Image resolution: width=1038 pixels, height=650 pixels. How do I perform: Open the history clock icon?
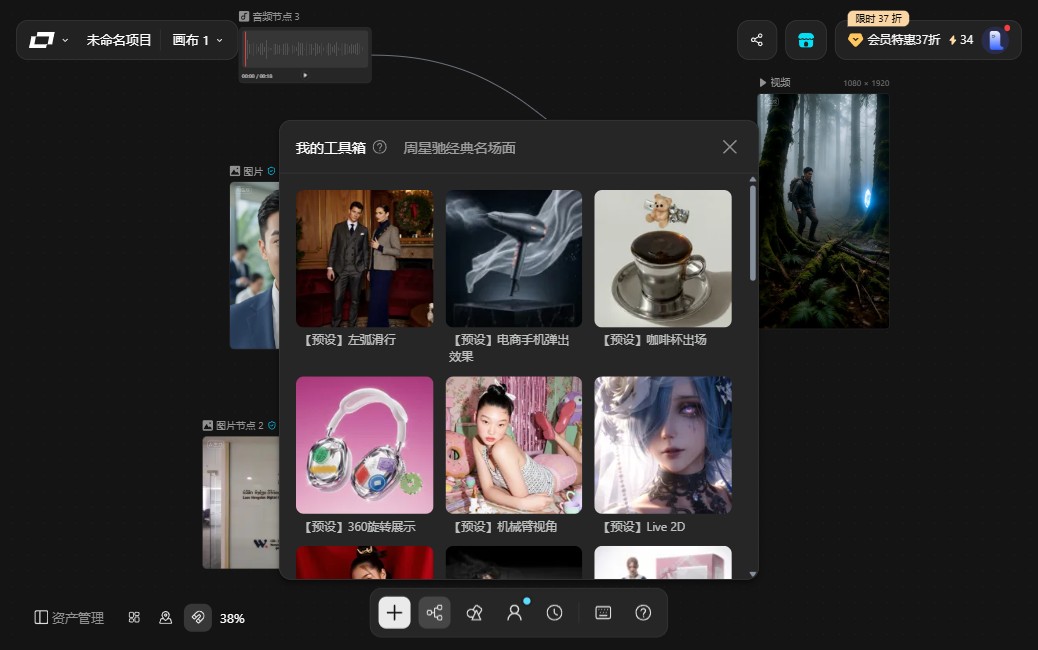[x=555, y=613]
